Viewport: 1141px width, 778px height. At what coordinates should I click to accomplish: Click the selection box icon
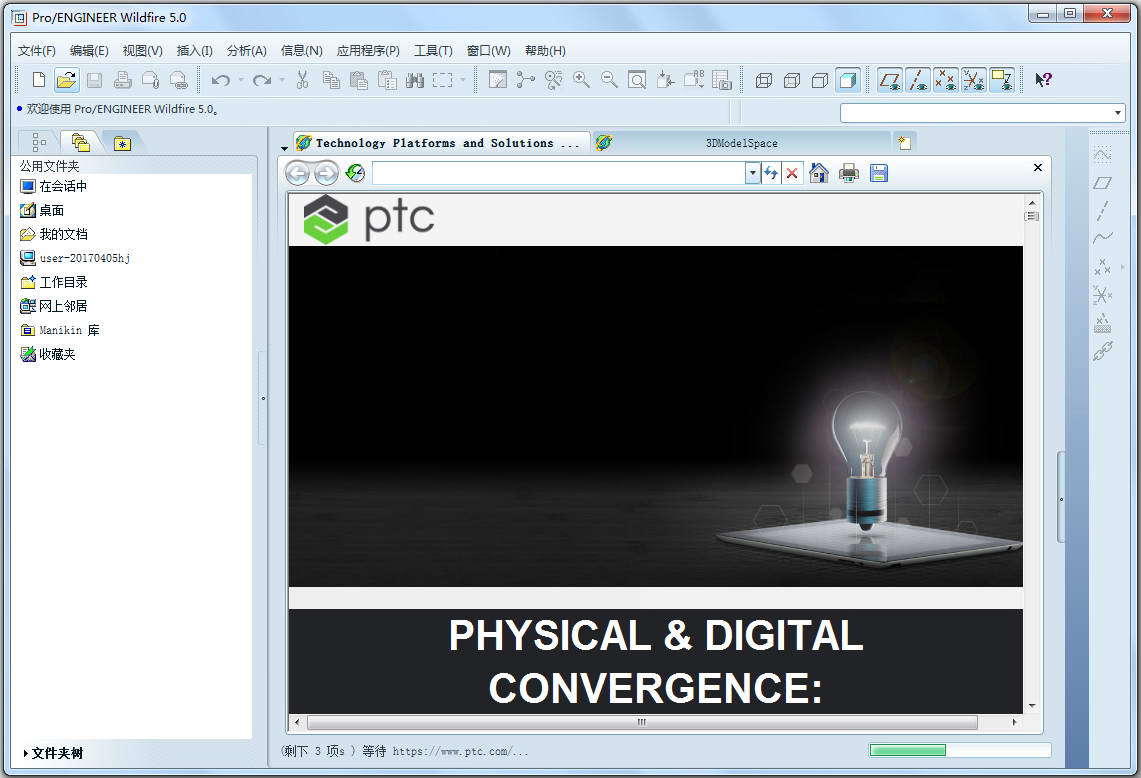(x=442, y=80)
